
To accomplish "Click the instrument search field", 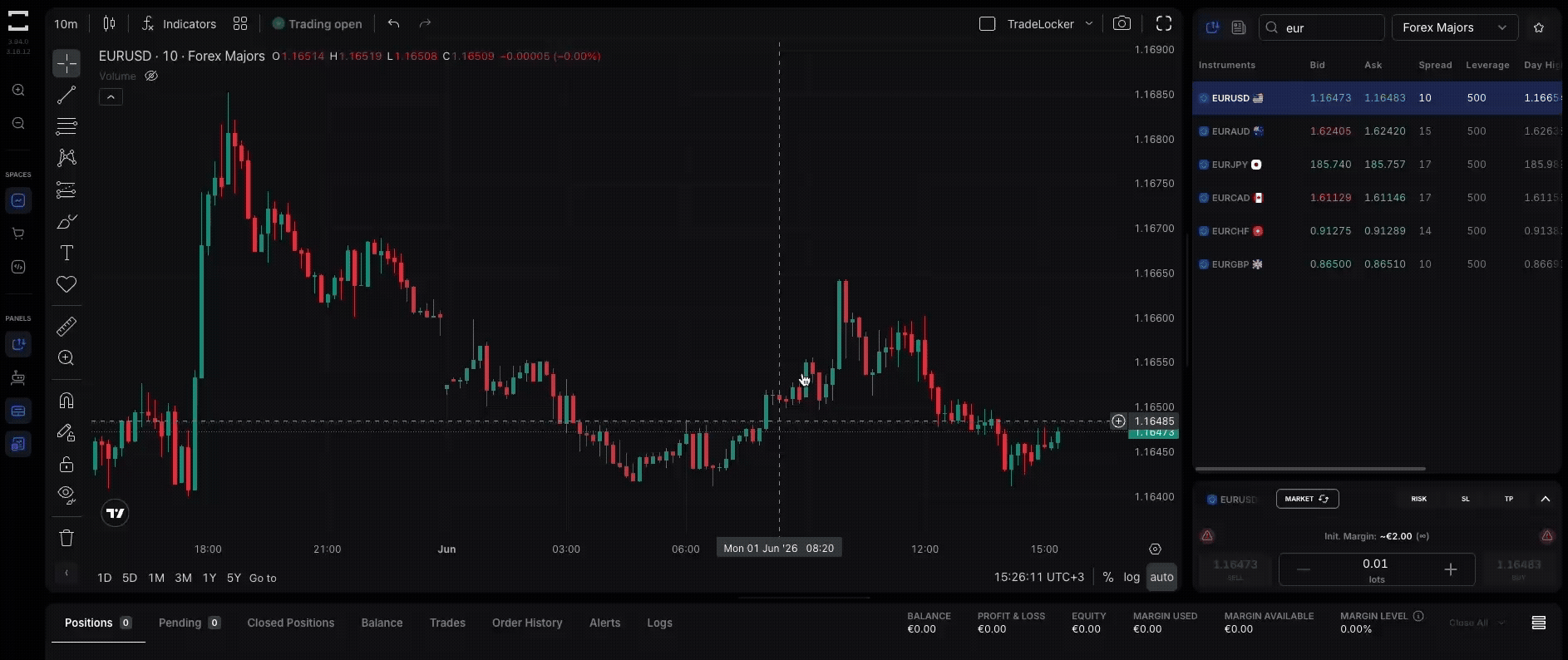I will (x=1322, y=27).
